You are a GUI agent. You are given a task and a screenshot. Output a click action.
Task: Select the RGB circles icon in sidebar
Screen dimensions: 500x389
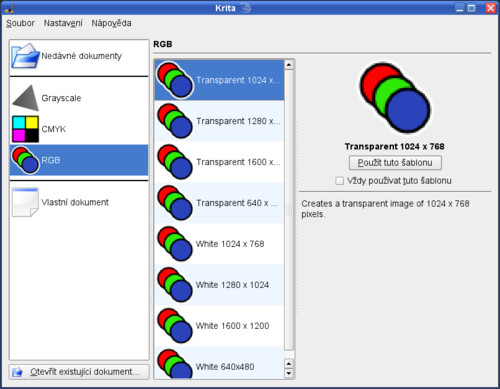pyautogui.click(x=25, y=160)
